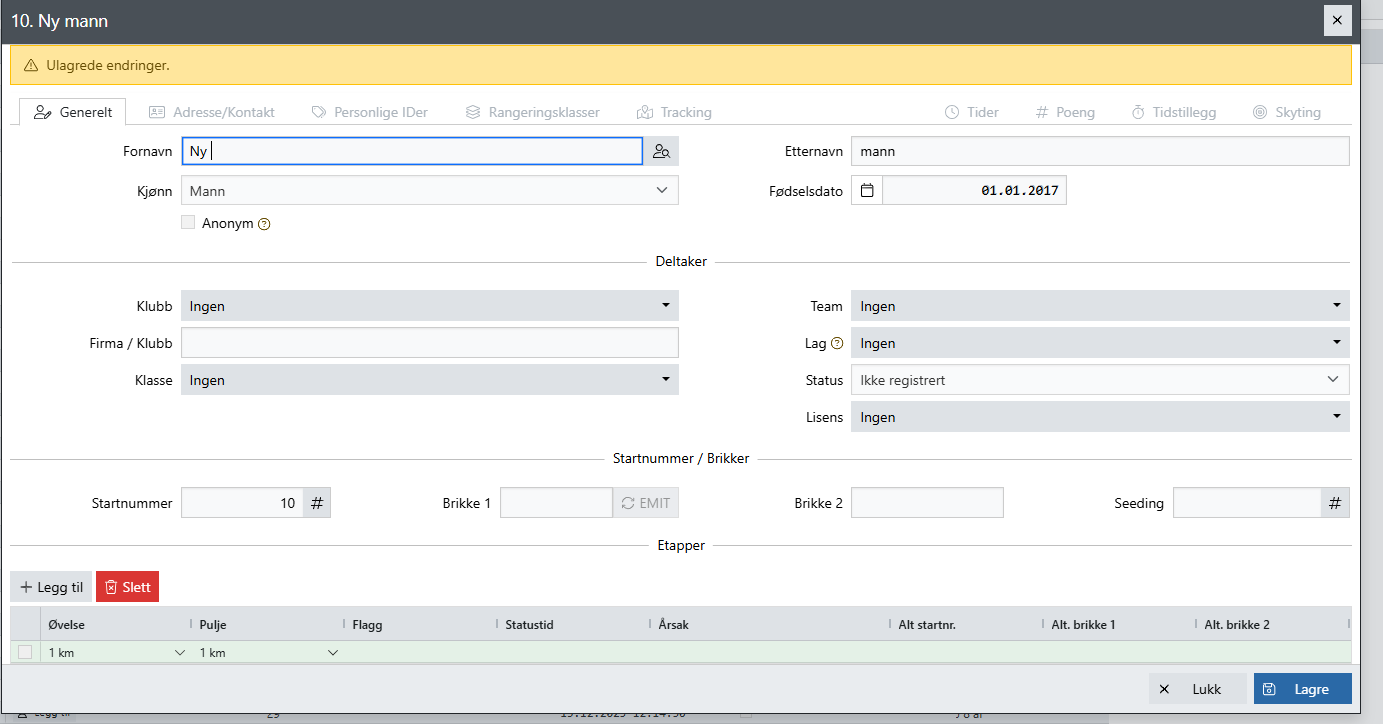The width and height of the screenshot is (1383, 724).
Task: Click the Legg til button
Action: point(51,587)
